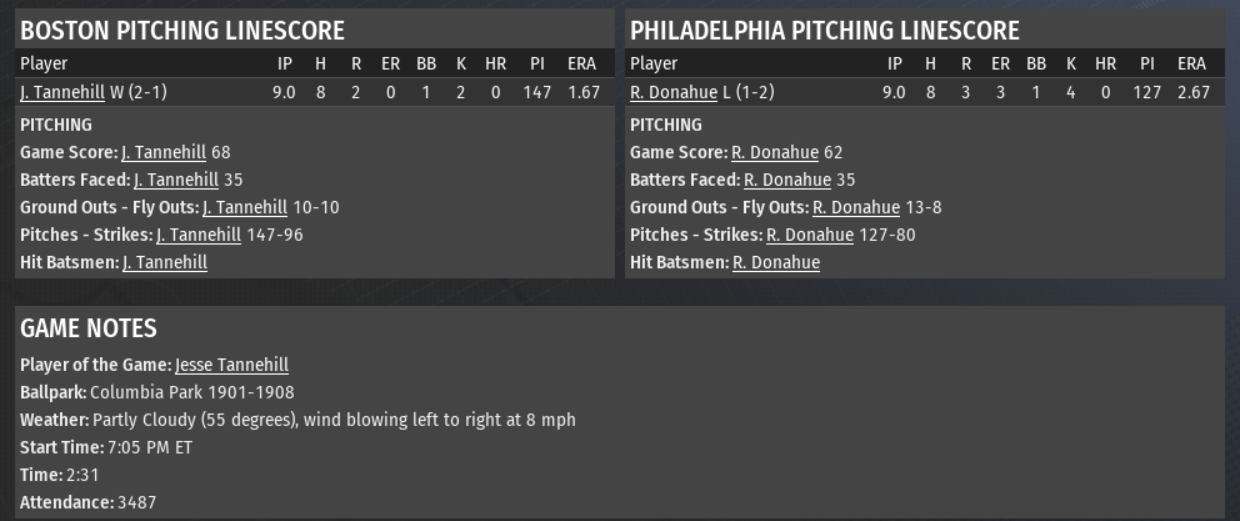
Task: Select J. Tannehill under Hit Batsmen
Action: pyautogui.click(x=165, y=263)
